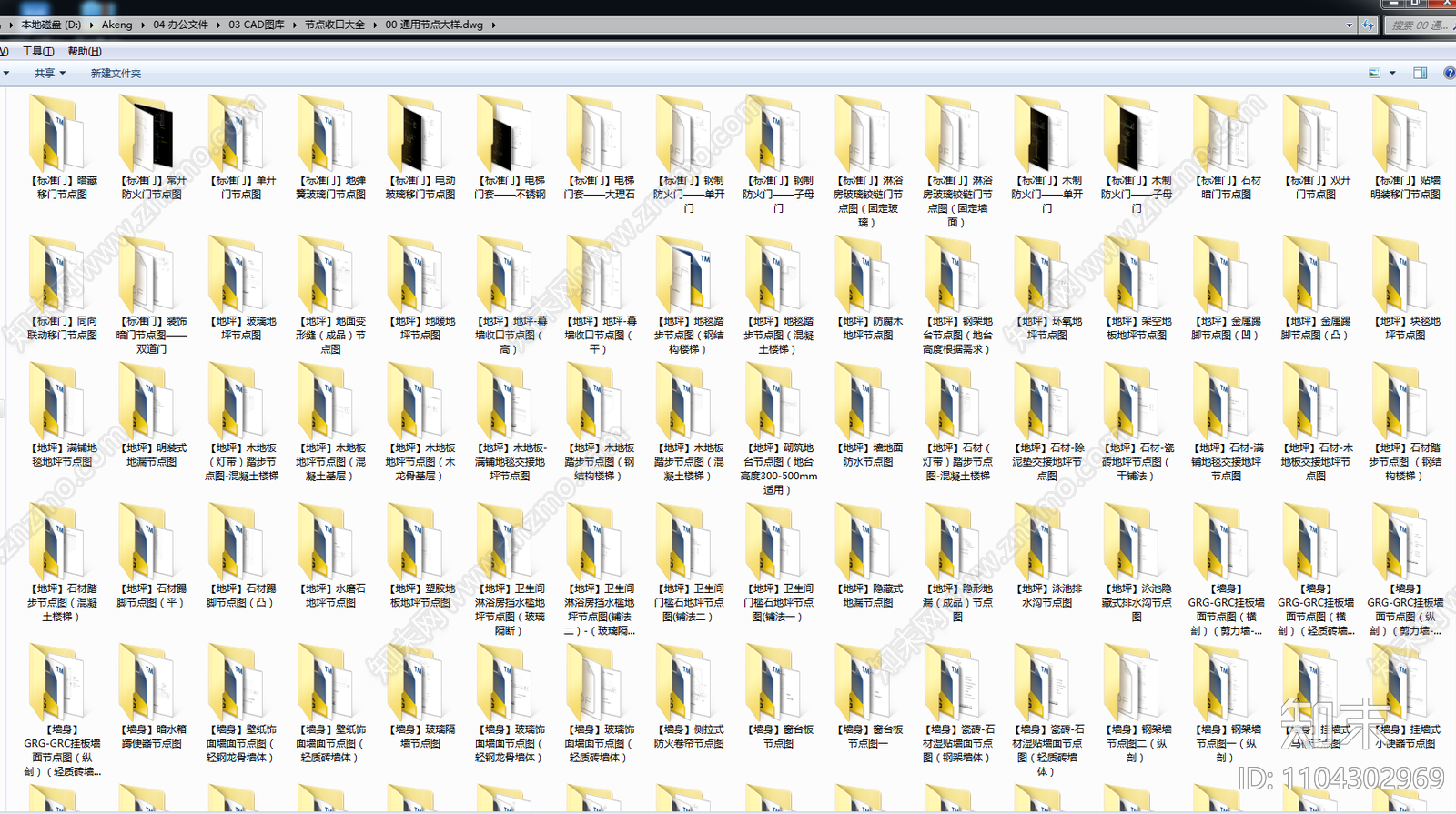Open the 【地坪】泳池排水沟节点图 folder

pos(1046,544)
